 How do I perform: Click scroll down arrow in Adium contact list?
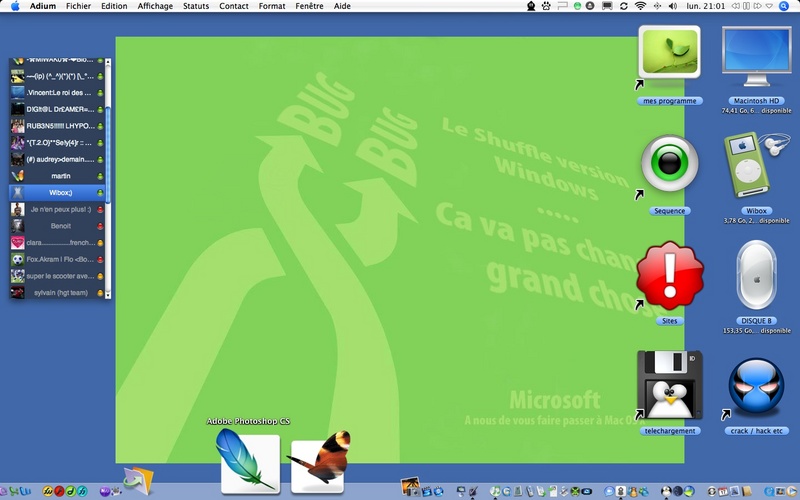108,295
